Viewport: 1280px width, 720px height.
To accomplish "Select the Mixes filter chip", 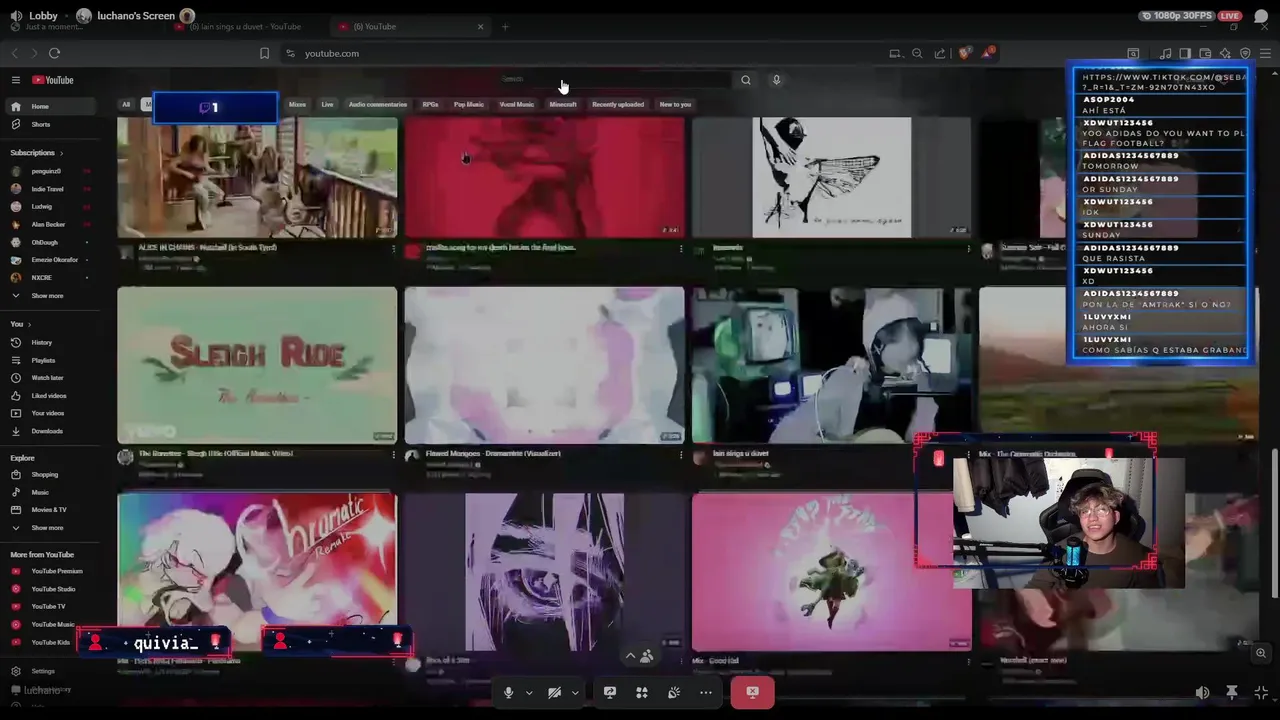I will pyautogui.click(x=297, y=104).
